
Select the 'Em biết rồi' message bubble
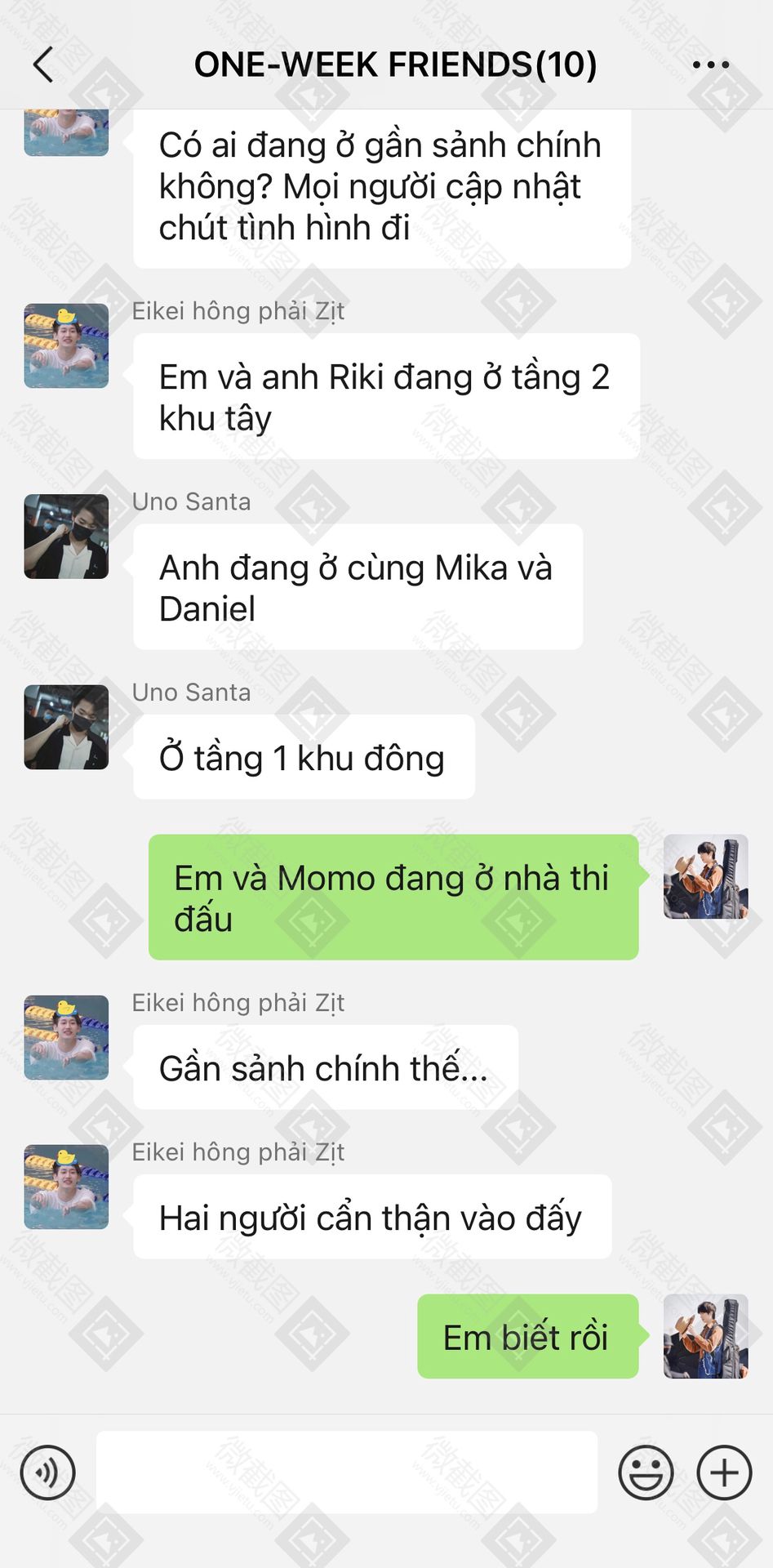528,1336
